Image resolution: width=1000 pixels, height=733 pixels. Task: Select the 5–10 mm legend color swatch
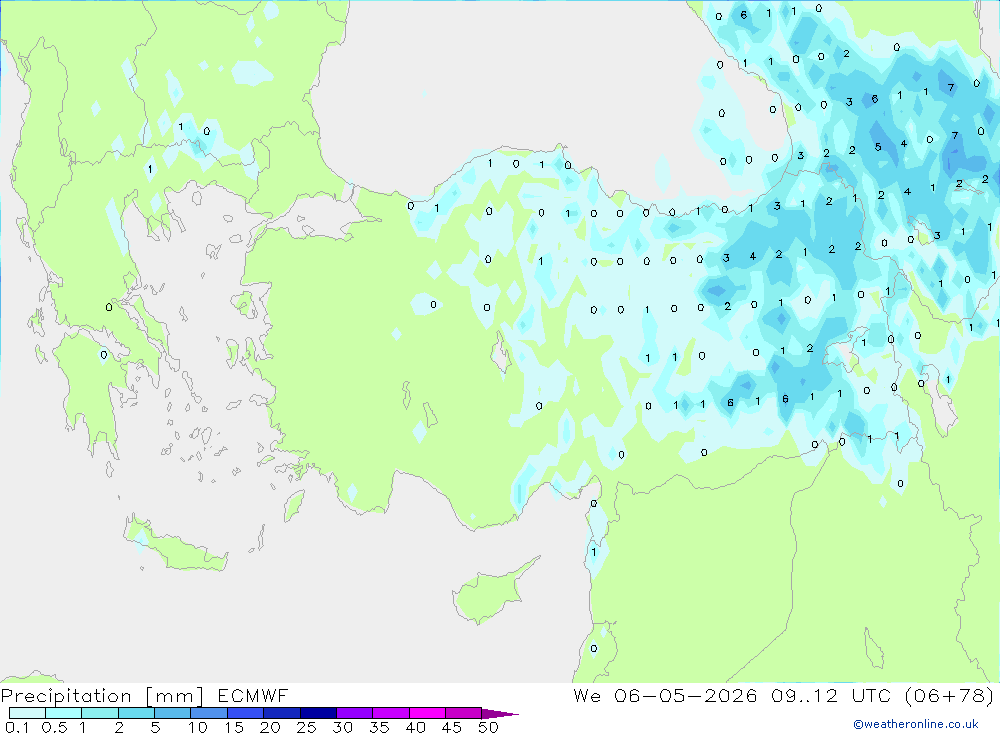coord(173,713)
